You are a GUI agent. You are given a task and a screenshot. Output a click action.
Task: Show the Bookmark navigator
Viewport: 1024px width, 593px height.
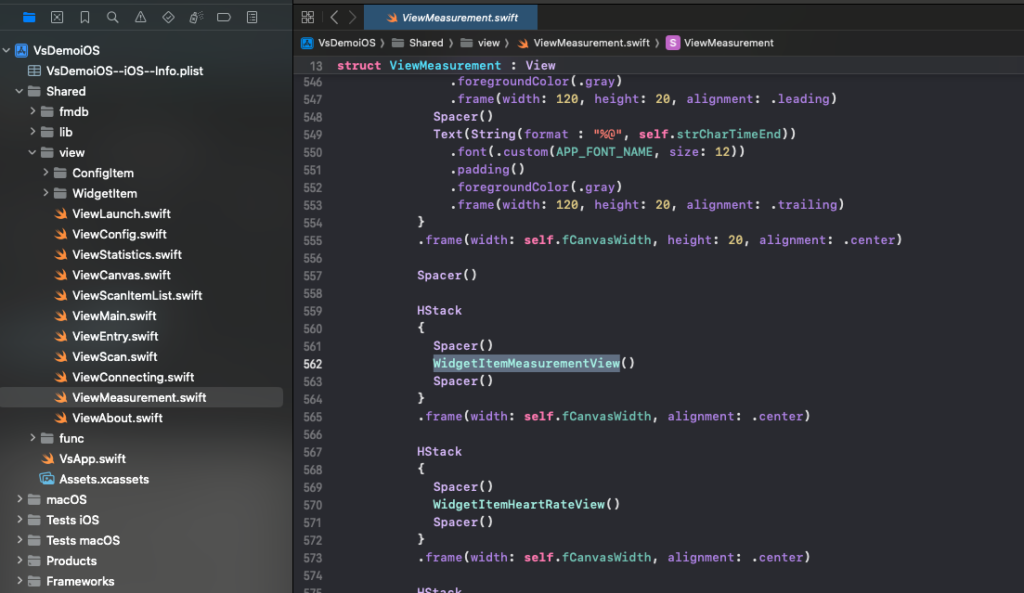85,17
